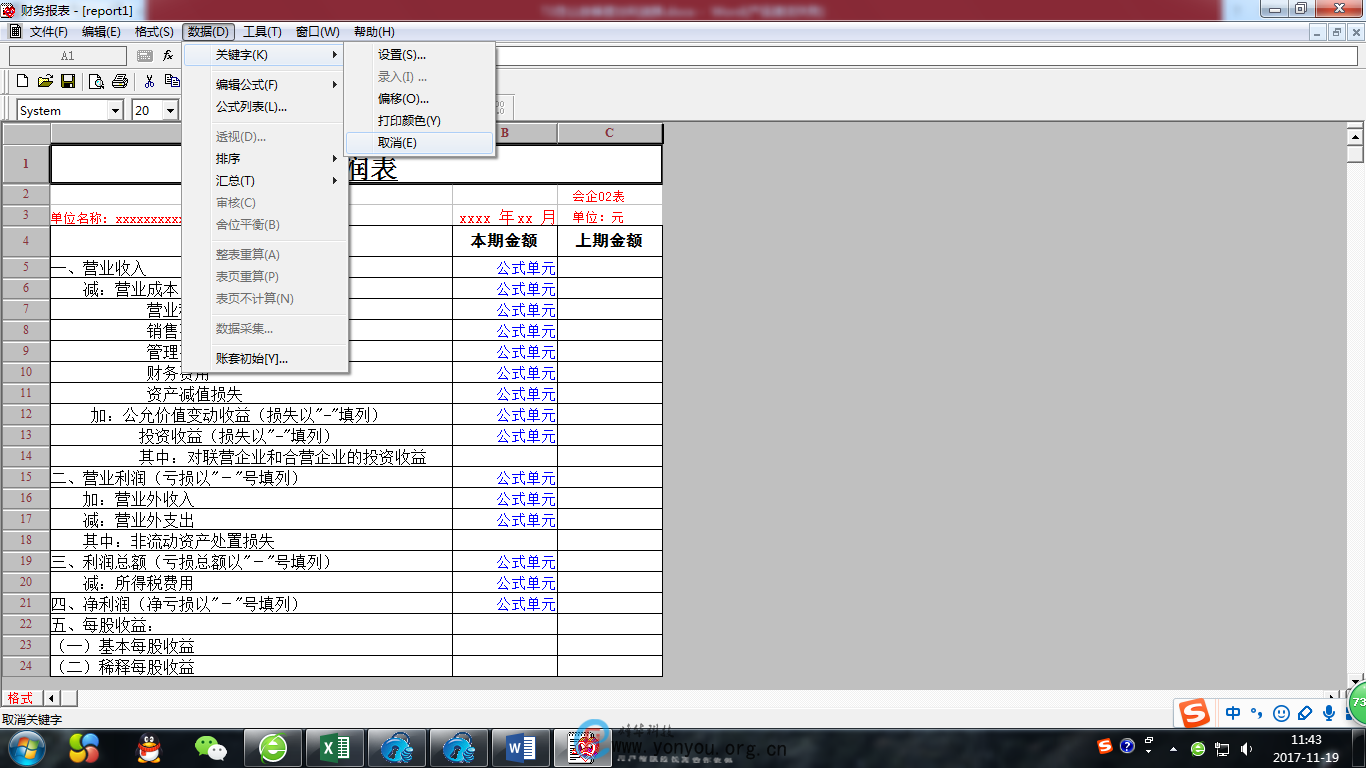
Task: Open a file with the folder icon
Action: coord(45,81)
